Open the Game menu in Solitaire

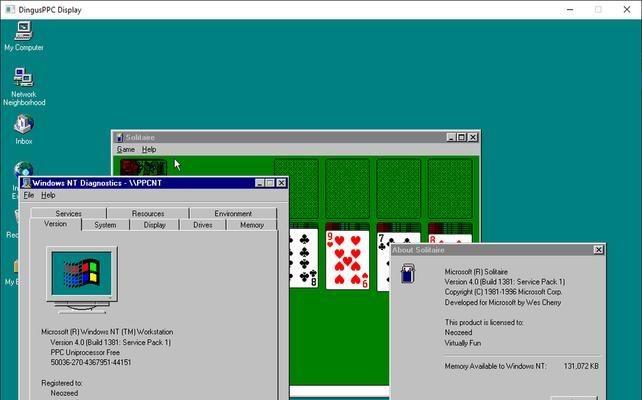[126, 149]
